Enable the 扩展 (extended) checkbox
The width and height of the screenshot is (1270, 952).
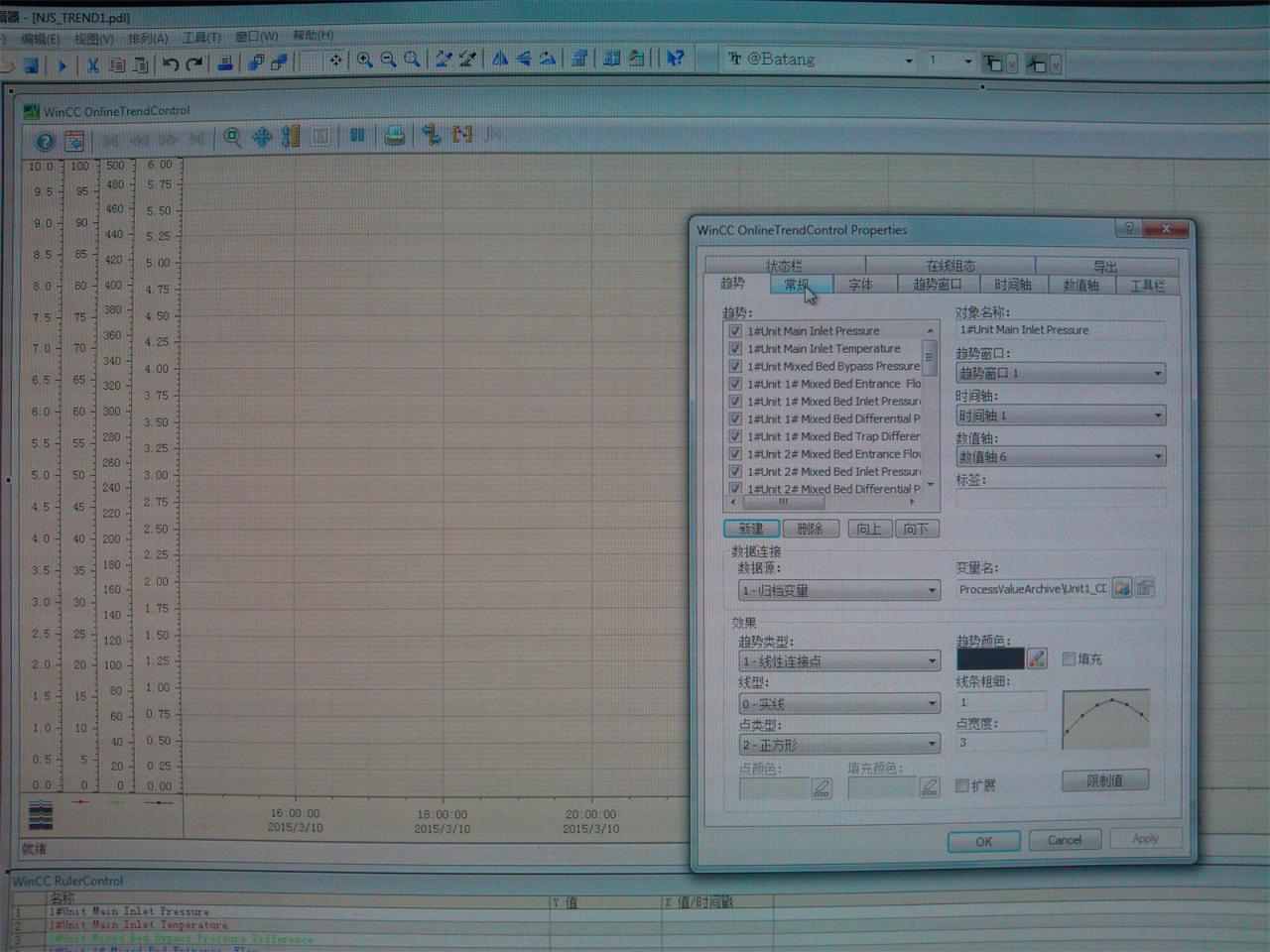(x=961, y=785)
